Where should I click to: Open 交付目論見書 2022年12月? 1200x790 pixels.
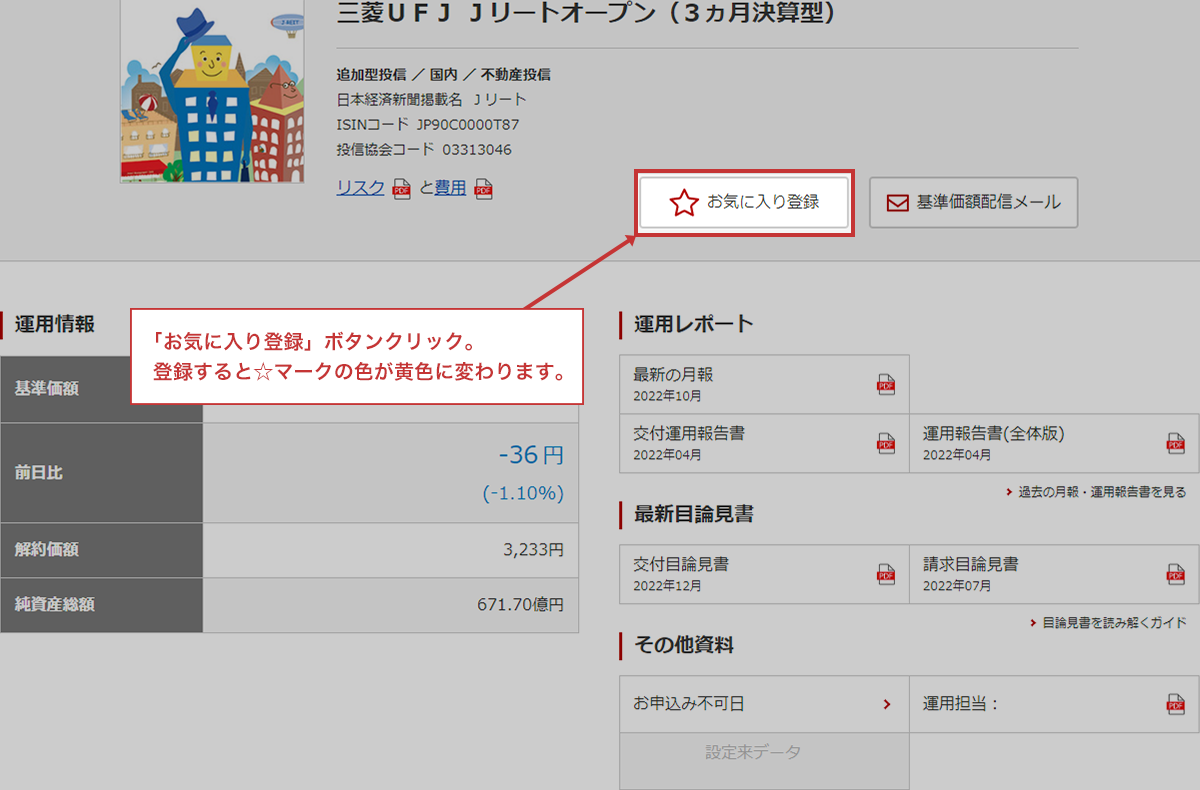coord(764,574)
